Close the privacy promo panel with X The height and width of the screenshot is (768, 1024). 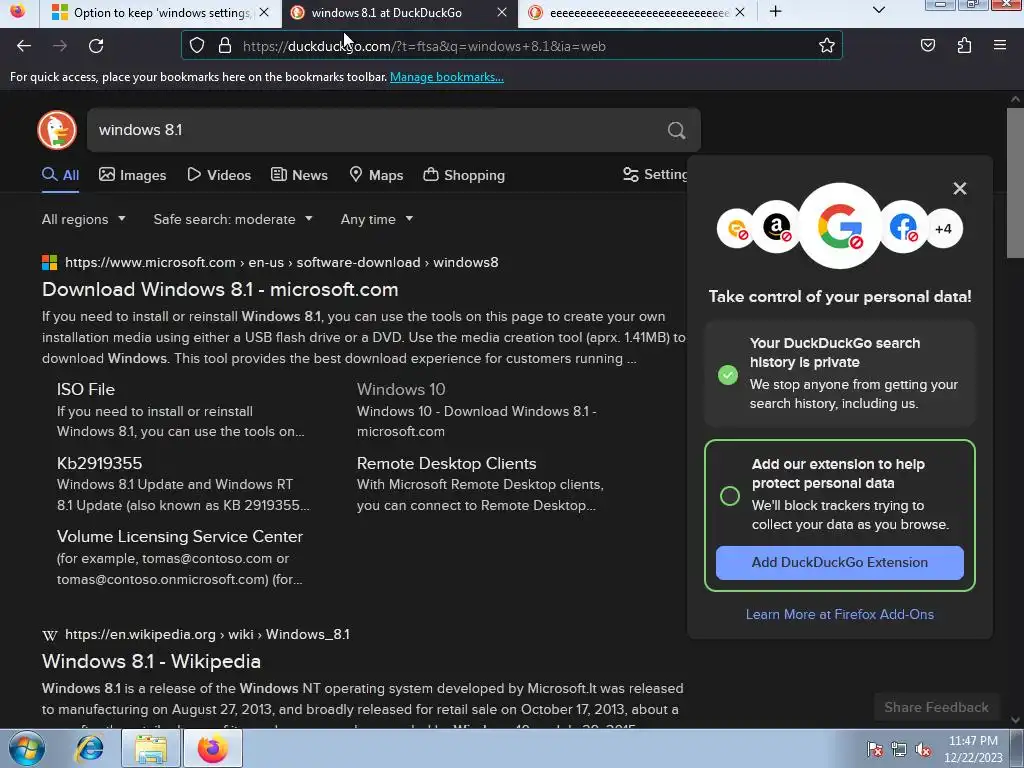tap(959, 189)
